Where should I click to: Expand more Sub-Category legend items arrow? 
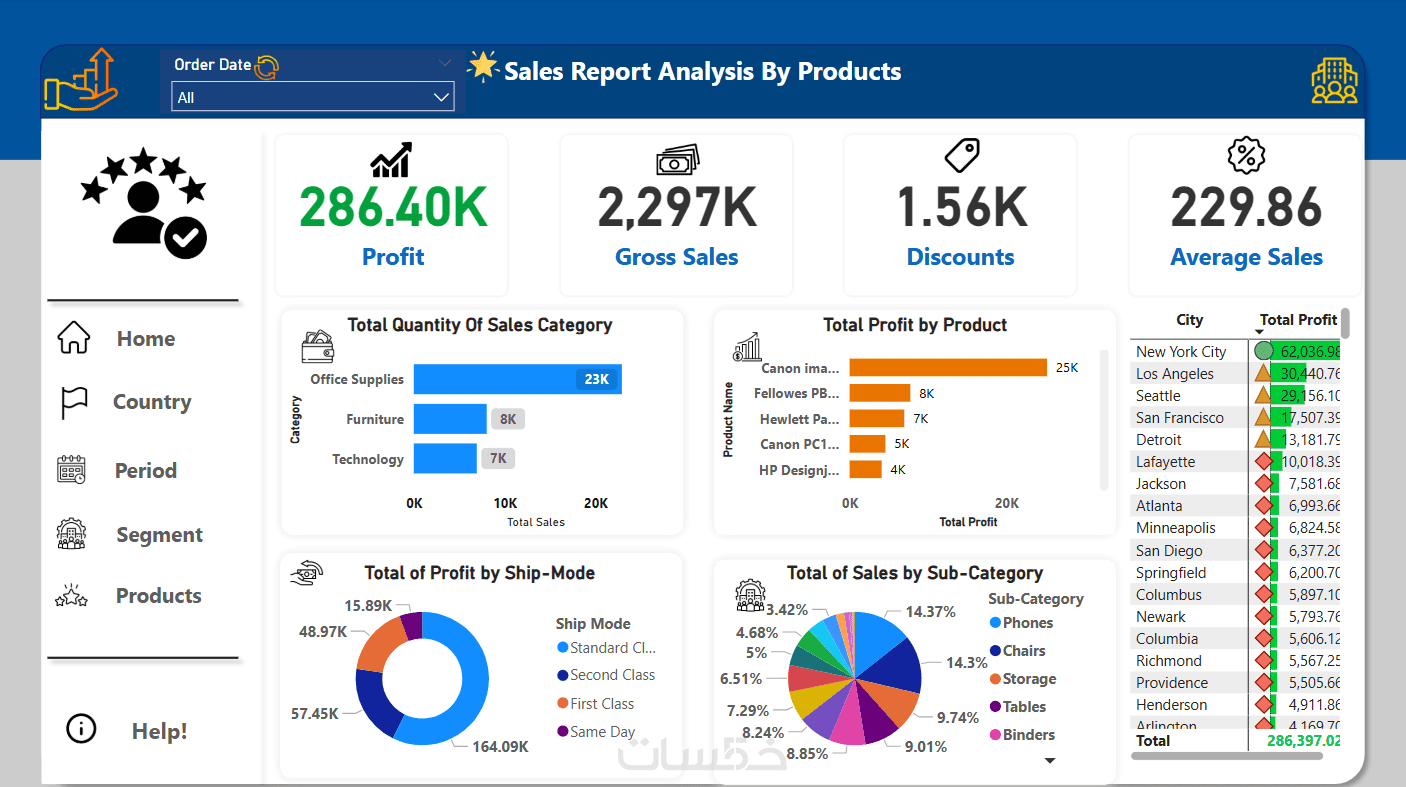click(1050, 761)
